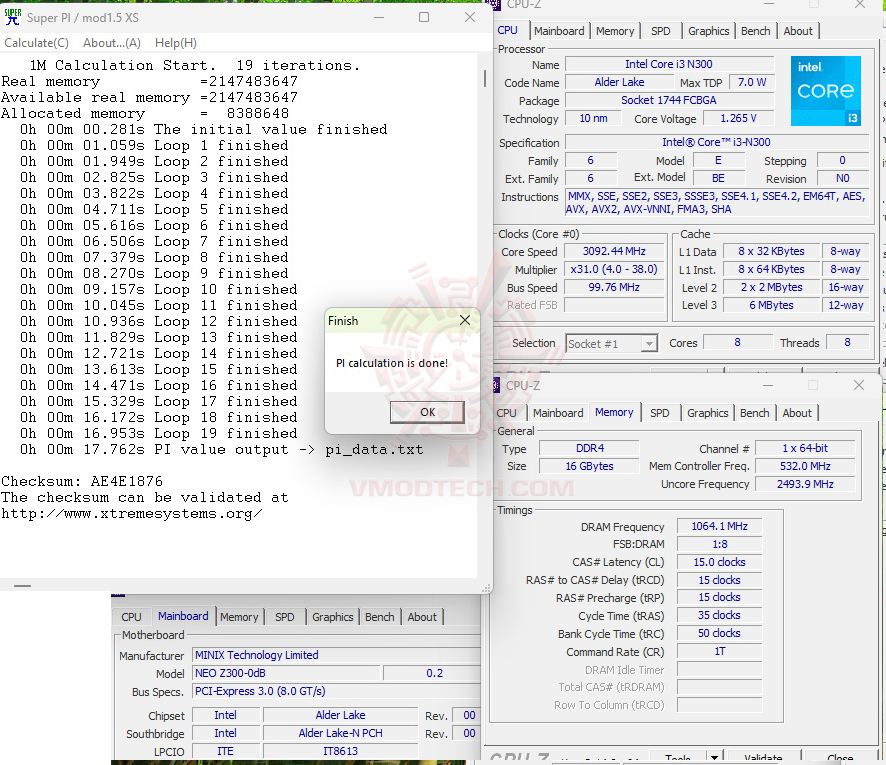
Task: Switch to Mainboard tab in top CPU-Z window
Action: pos(559,31)
